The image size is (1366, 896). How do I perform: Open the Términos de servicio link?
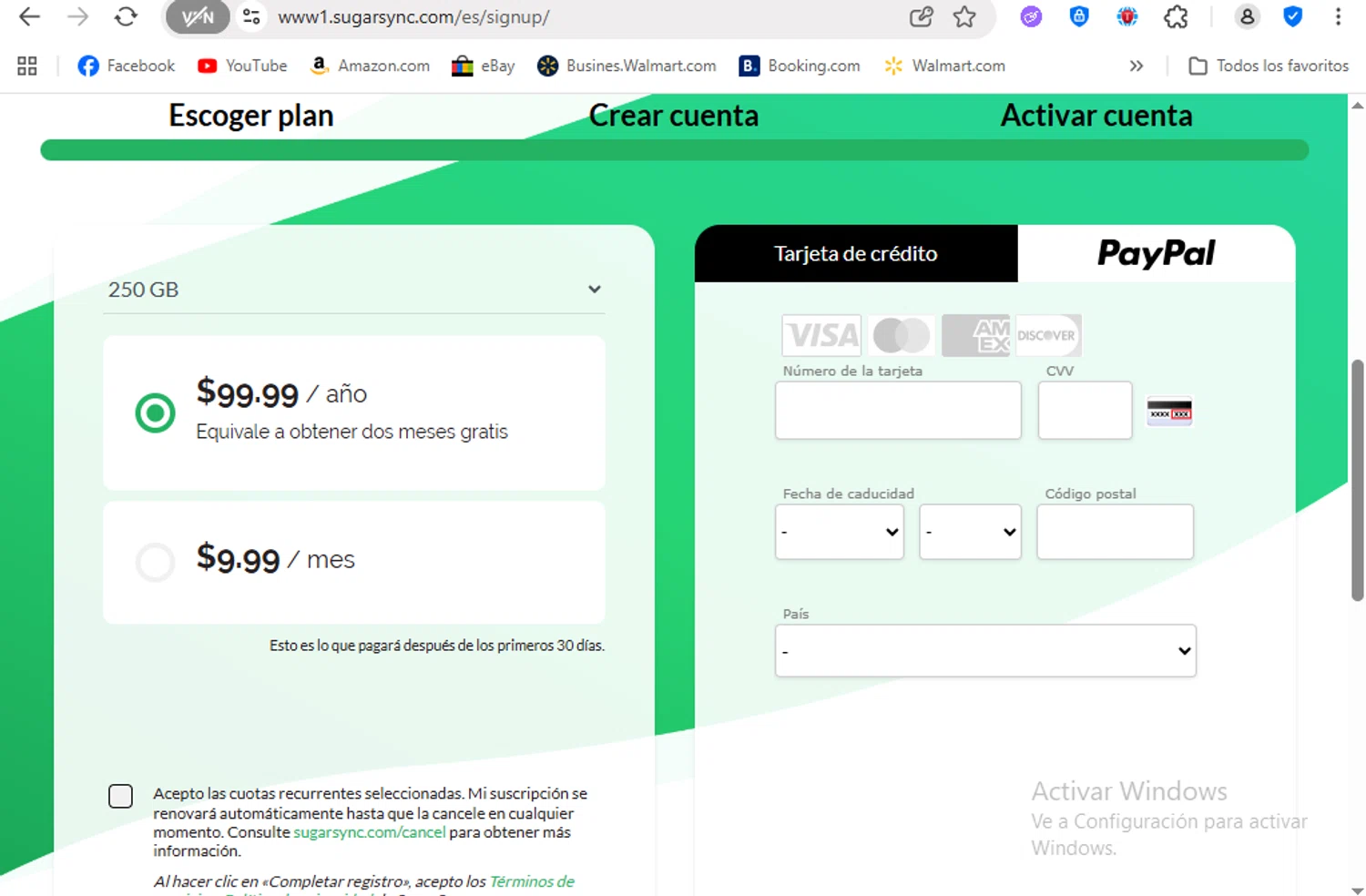click(x=532, y=881)
